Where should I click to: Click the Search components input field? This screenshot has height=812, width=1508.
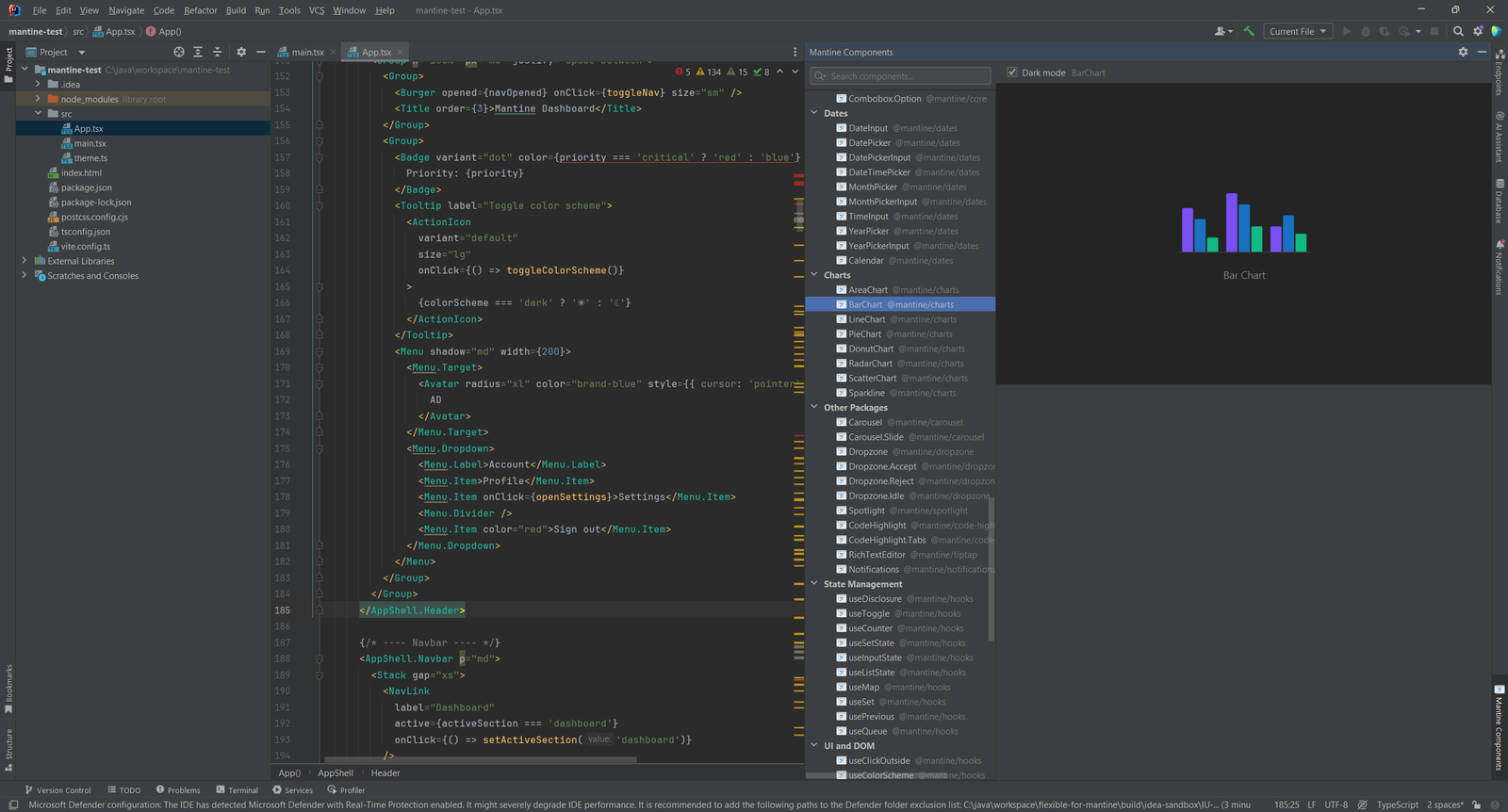click(900, 76)
